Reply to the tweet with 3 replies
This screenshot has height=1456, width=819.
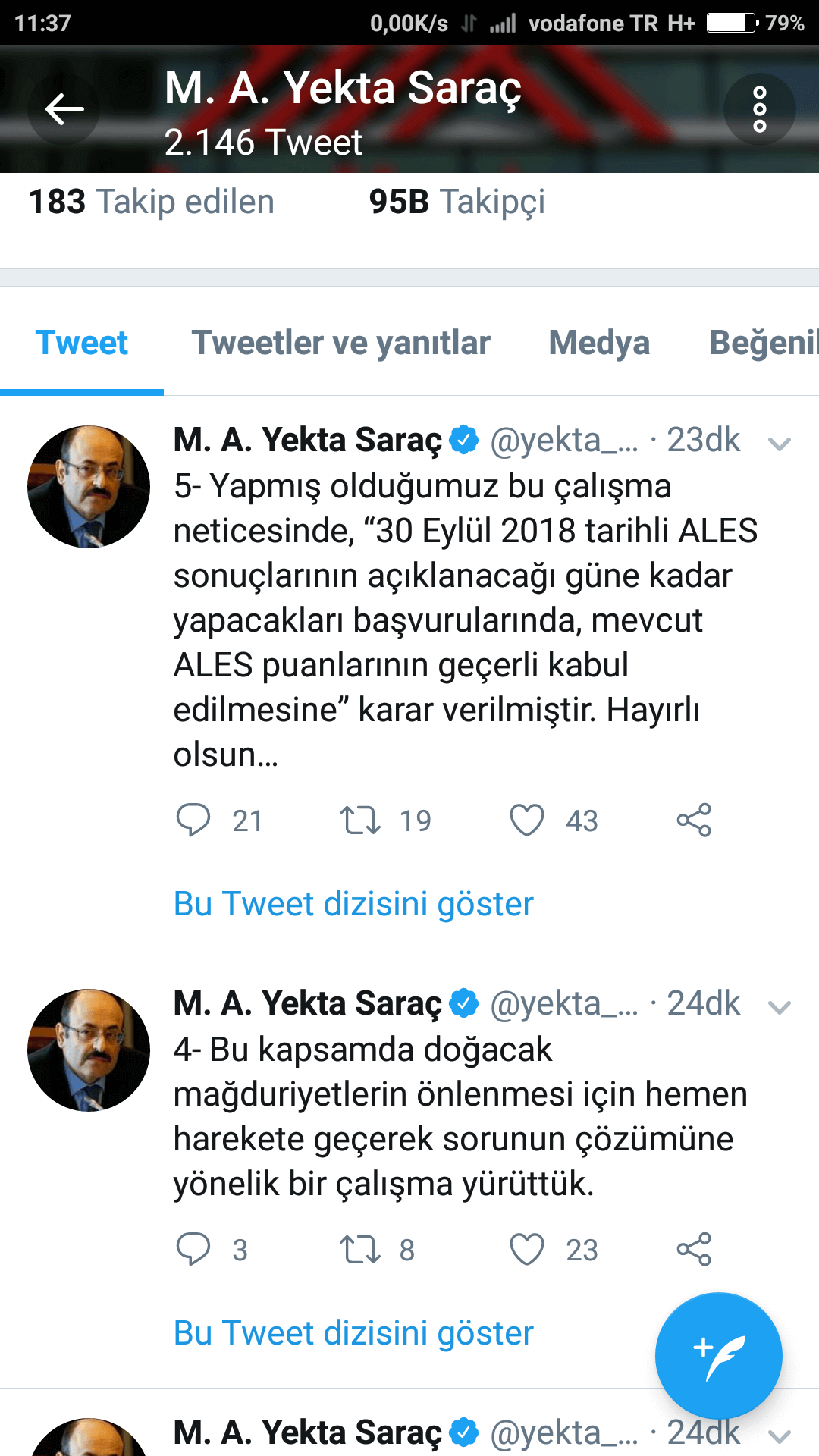click(x=193, y=1249)
